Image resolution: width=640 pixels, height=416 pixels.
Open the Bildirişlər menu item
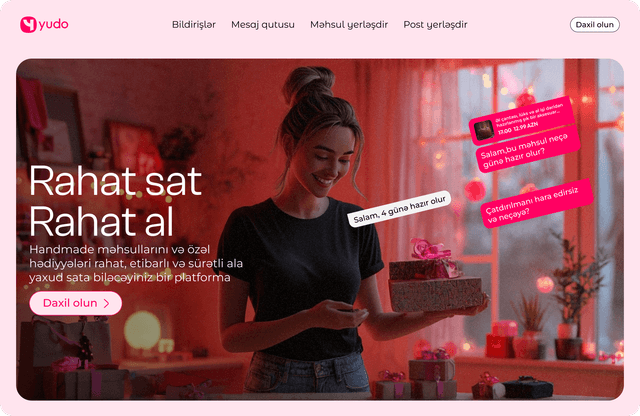click(194, 24)
